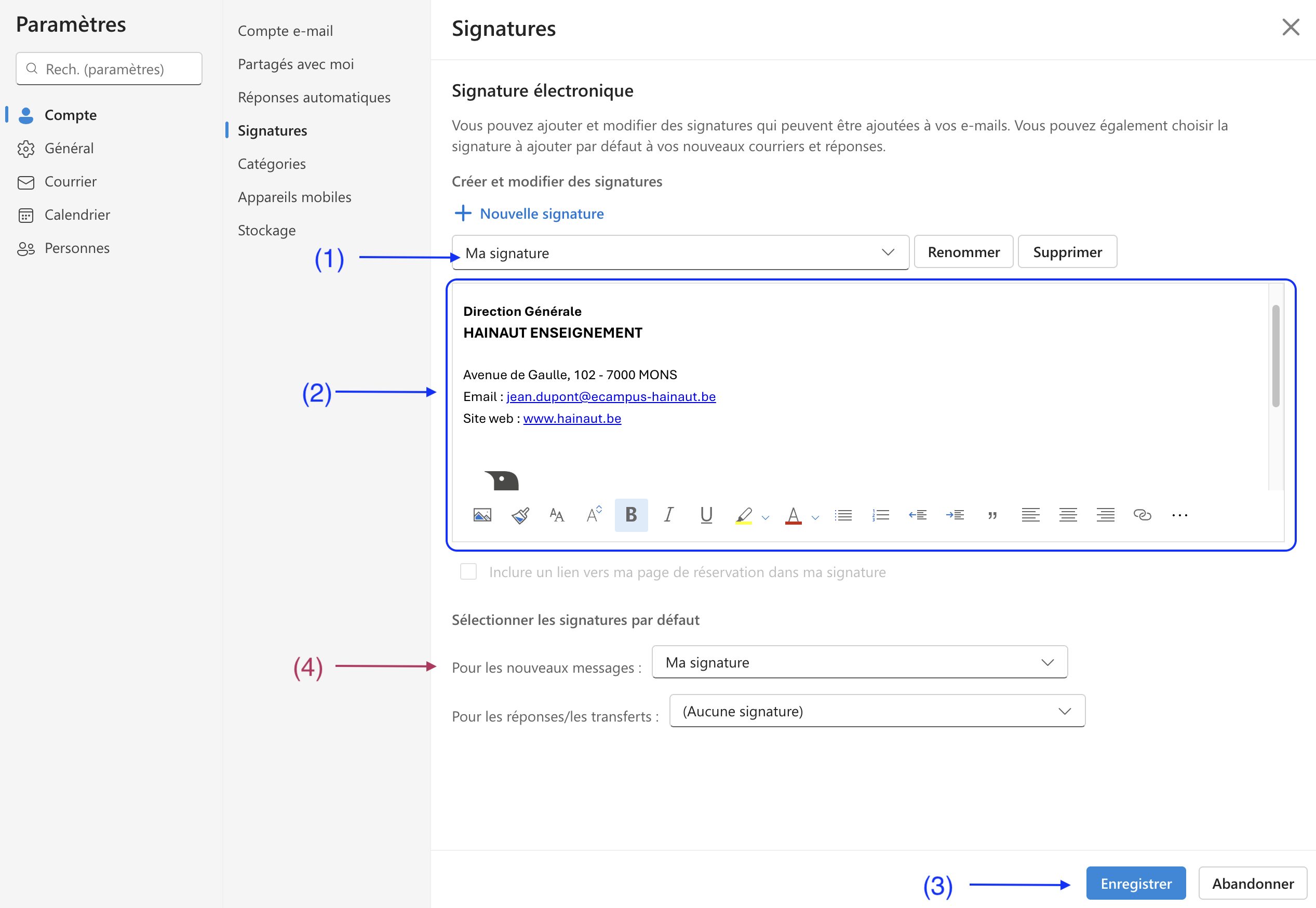
Task: Open the 'Ma signature' selection dropdown
Action: coord(680,252)
